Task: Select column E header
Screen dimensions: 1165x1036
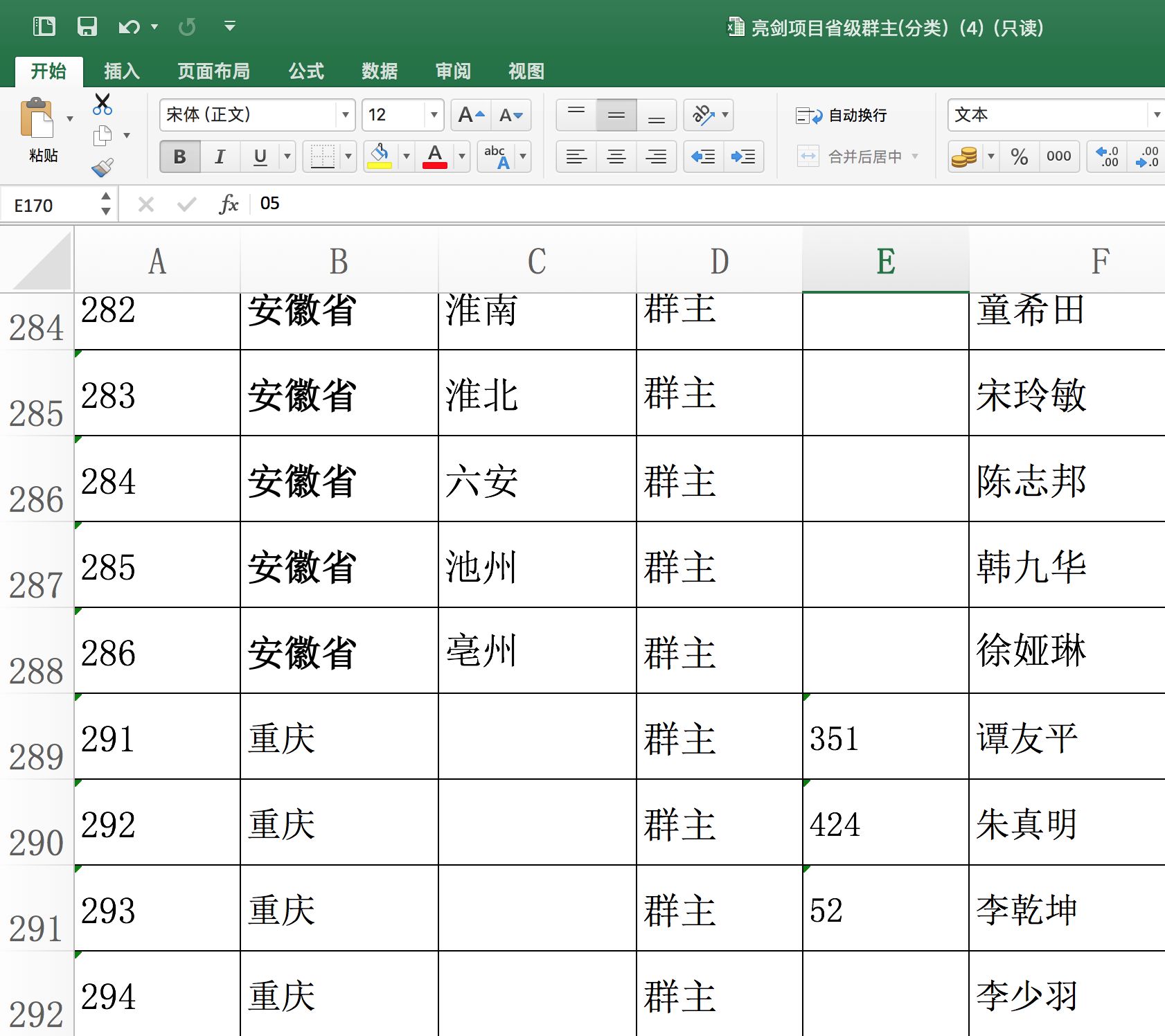Action: (886, 261)
